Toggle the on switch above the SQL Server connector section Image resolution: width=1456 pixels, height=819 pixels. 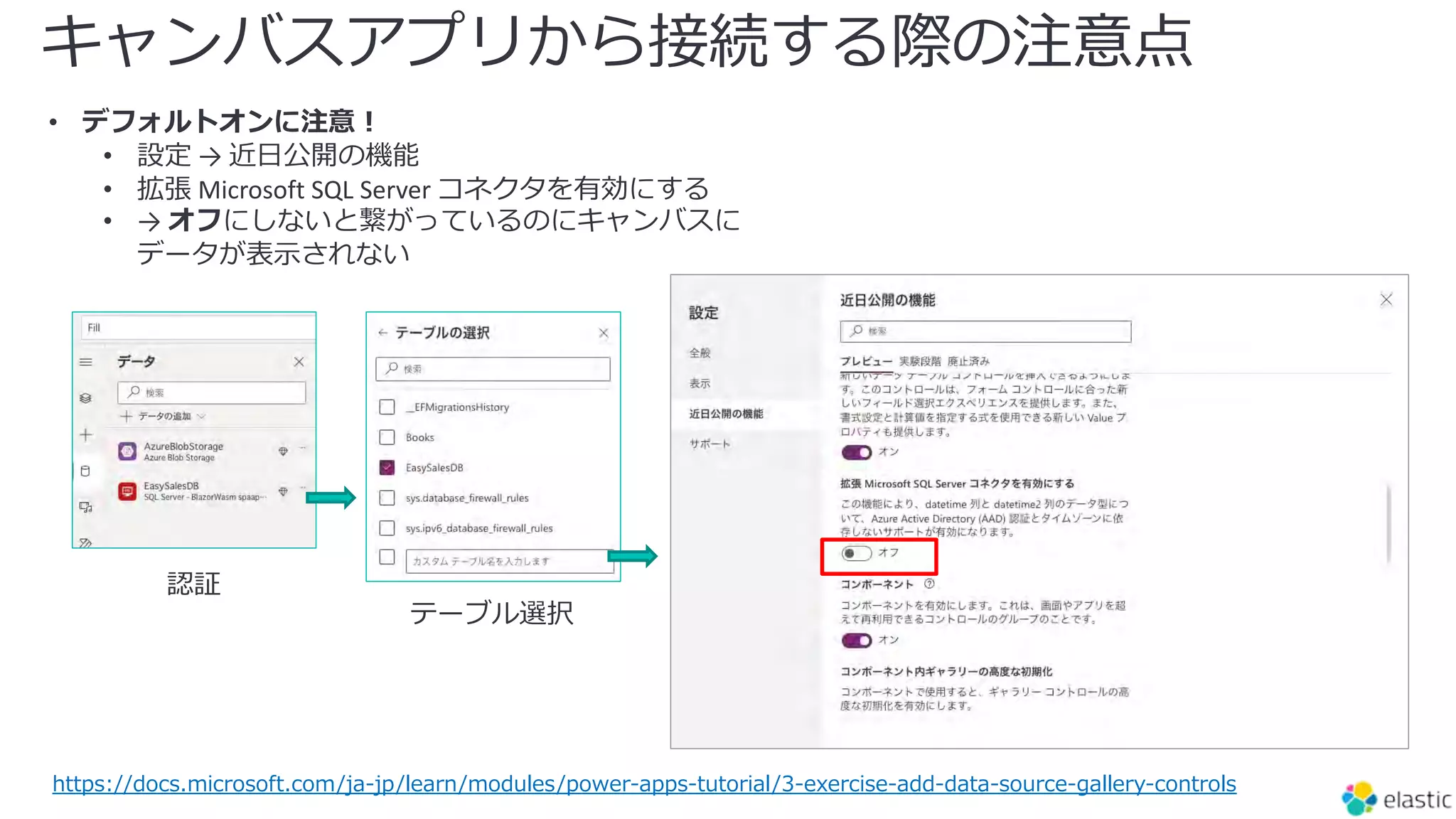click(x=856, y=452)
